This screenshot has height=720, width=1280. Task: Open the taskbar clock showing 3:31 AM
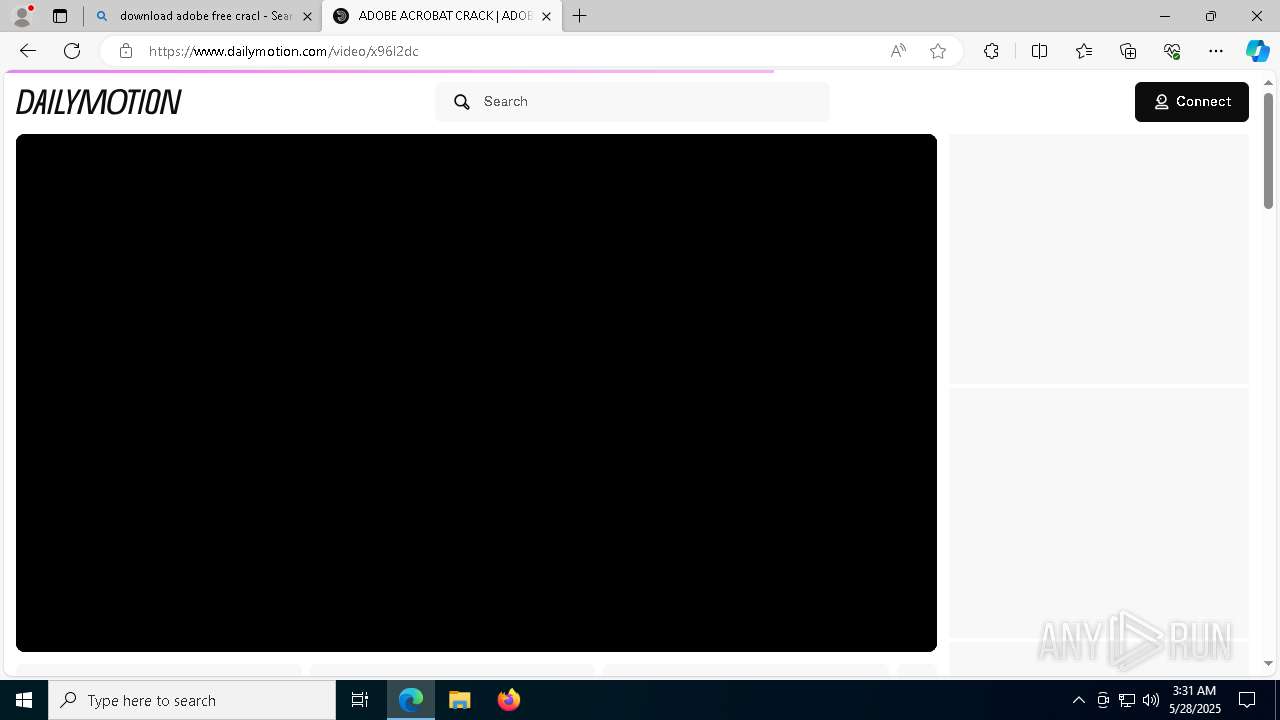(x=1195, y=700)
